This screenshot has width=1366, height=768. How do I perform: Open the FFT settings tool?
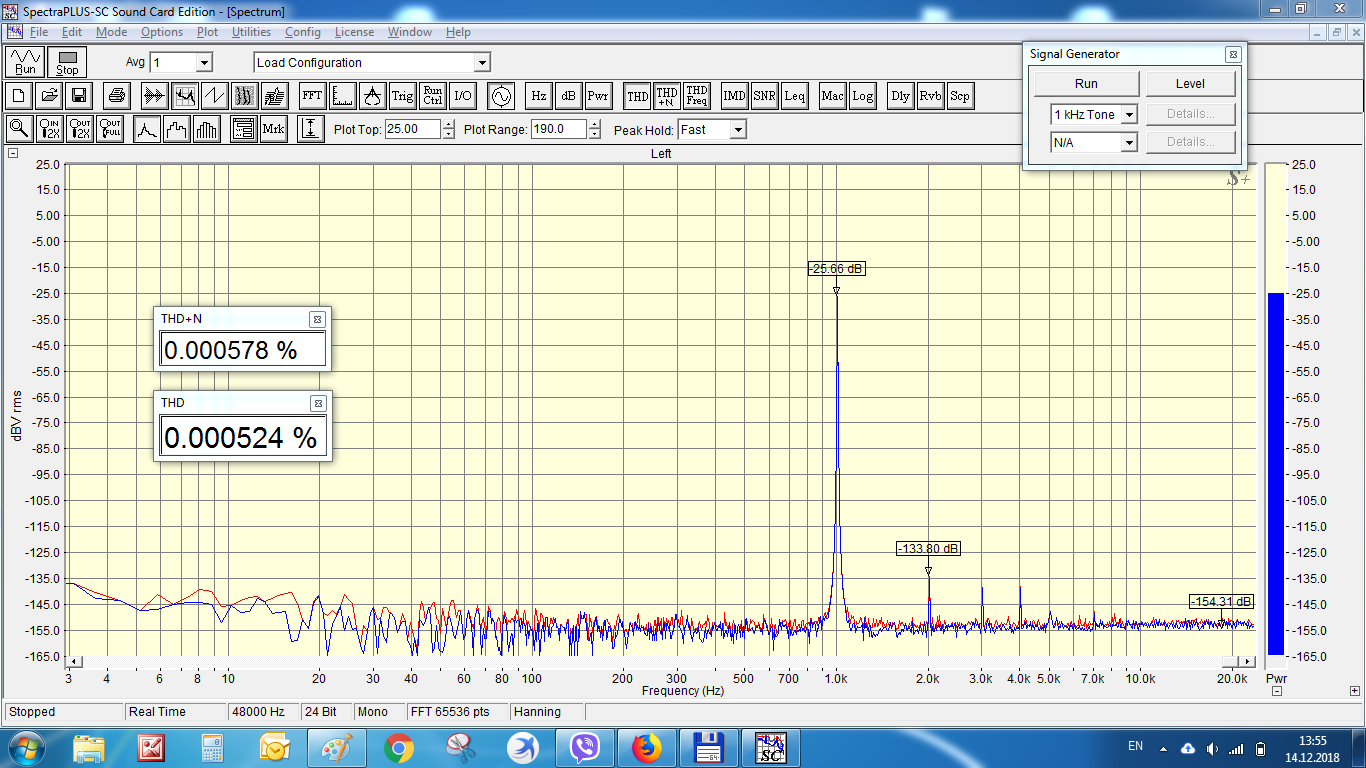pos(312,96)
